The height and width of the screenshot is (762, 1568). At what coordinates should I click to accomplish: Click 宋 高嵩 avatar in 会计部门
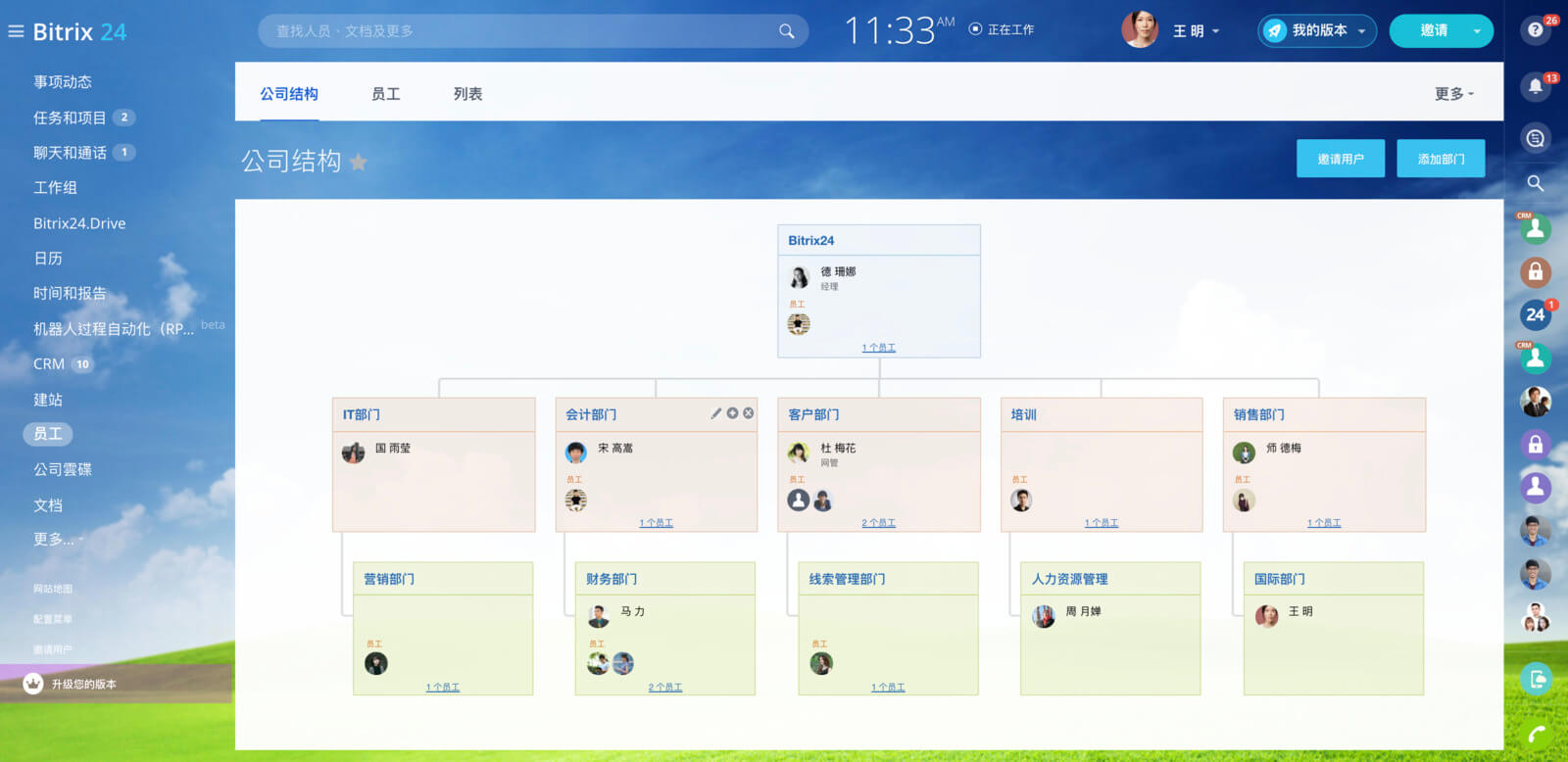pos(576,452)
